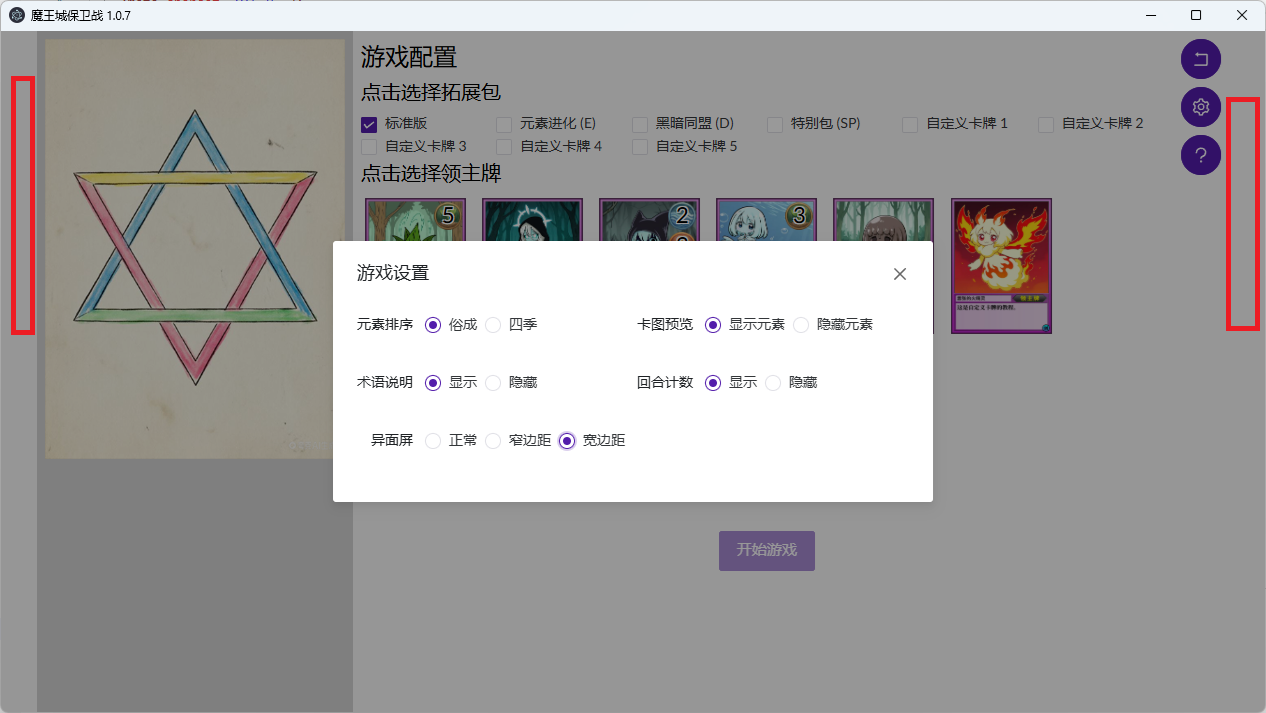
Task: Choose 显示元素 for 卡图预览
Action: 713,324
